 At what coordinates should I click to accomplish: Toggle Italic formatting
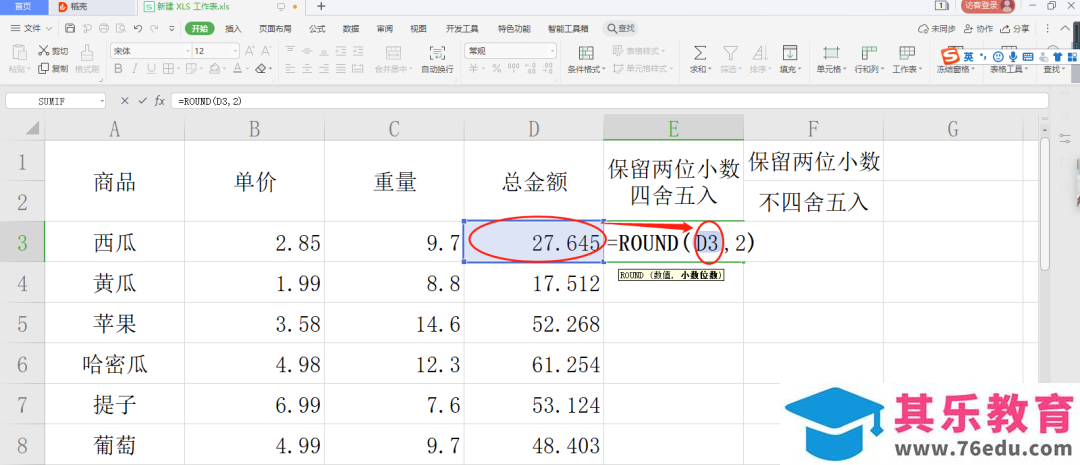click(x=134, y=68)
